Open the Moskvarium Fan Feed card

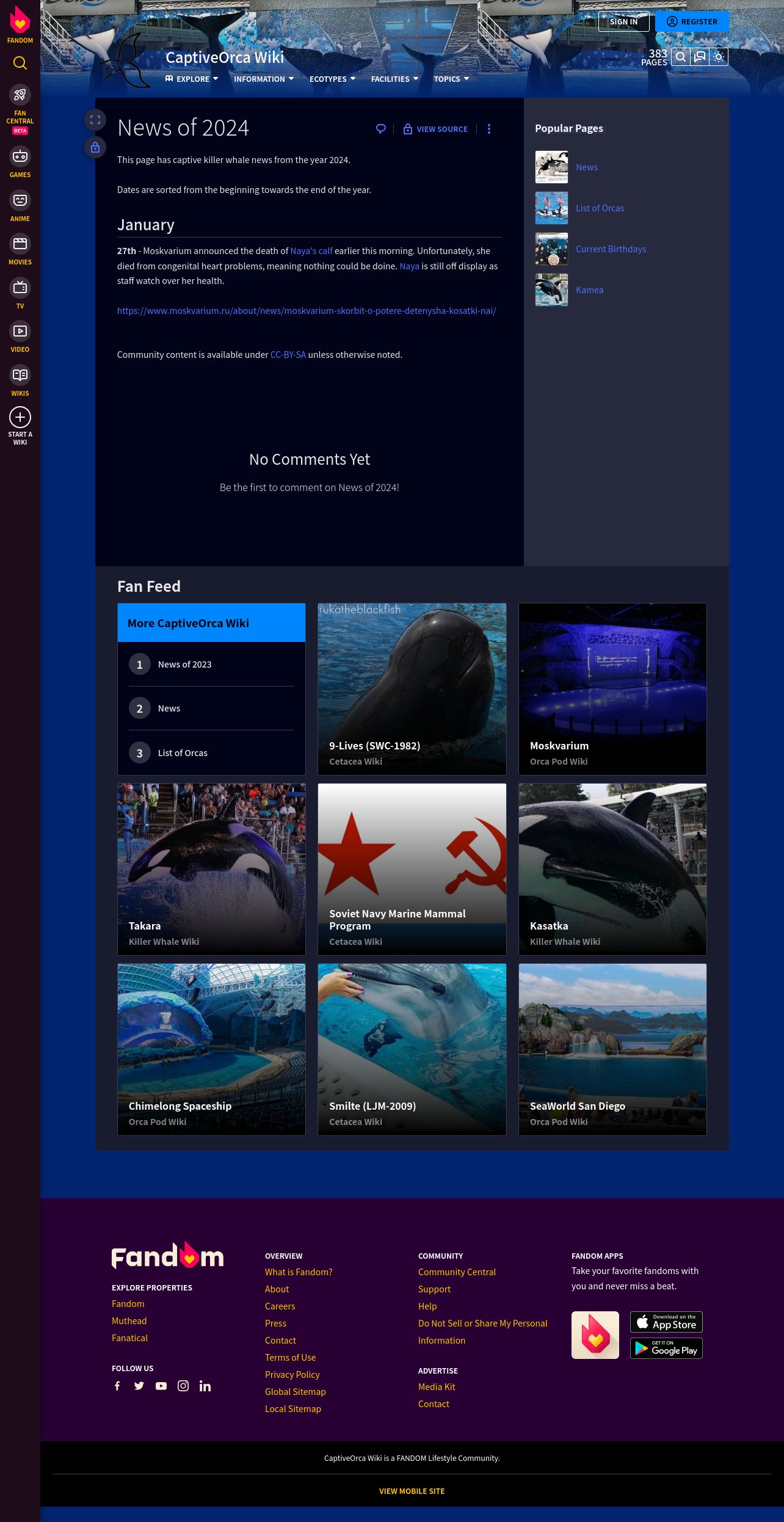[x=612, y=689]
